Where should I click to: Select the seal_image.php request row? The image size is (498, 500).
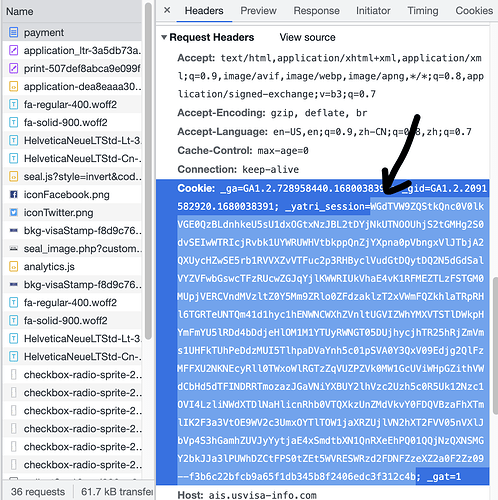72,249
